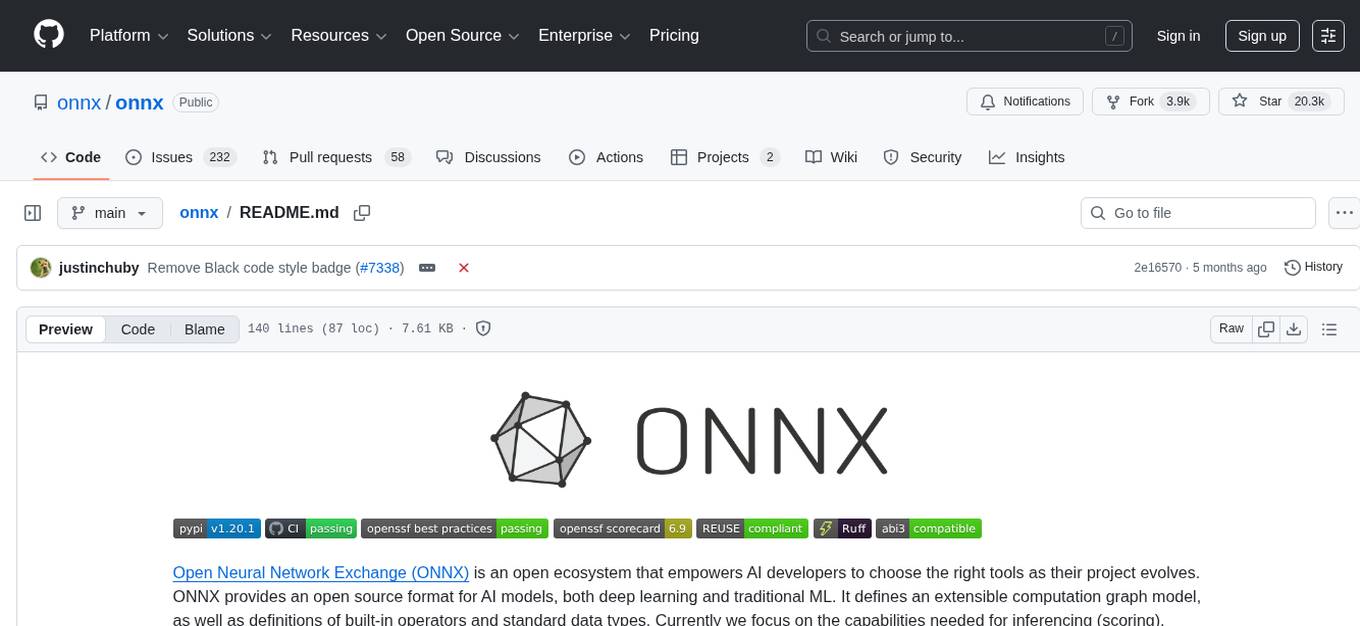This screenshot has height=626, width=1360.
Task: Open the more options ellipsis menu
Action: [1344, 212]
